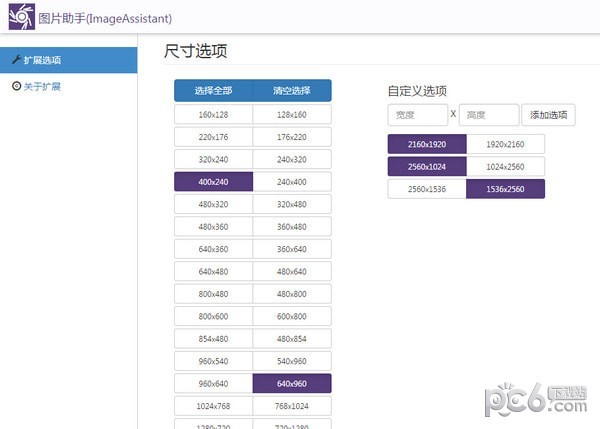Screen dimensions: 600x429
Task: Enable the 480x800 size option
Action: point(292,294)
